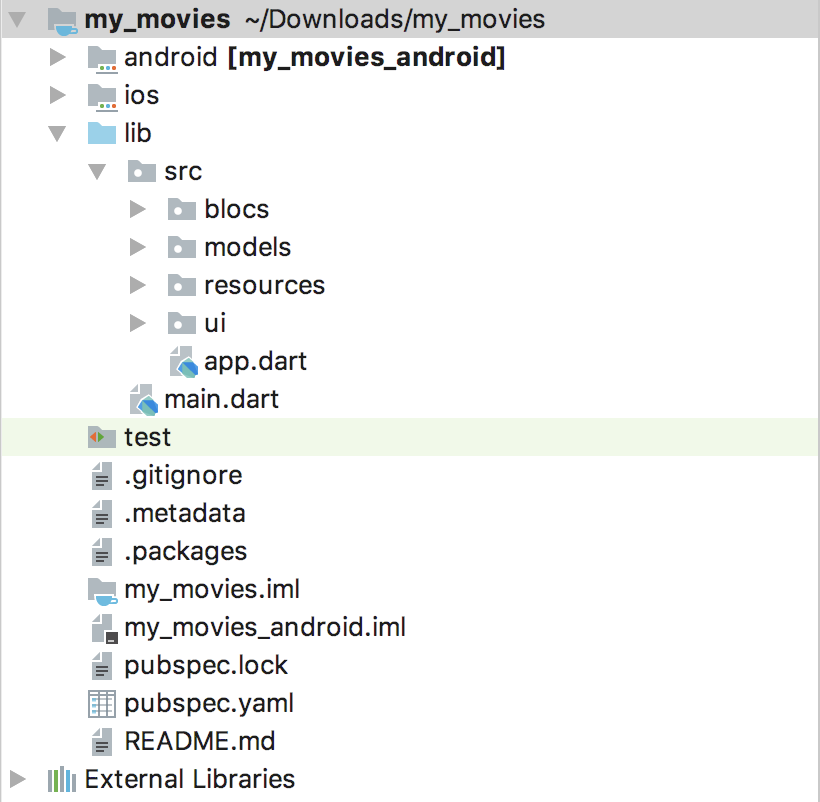This screenshot has width=820, height=802.
Task: Click the External Libraries bars icon
Action: tap(62, 779)
